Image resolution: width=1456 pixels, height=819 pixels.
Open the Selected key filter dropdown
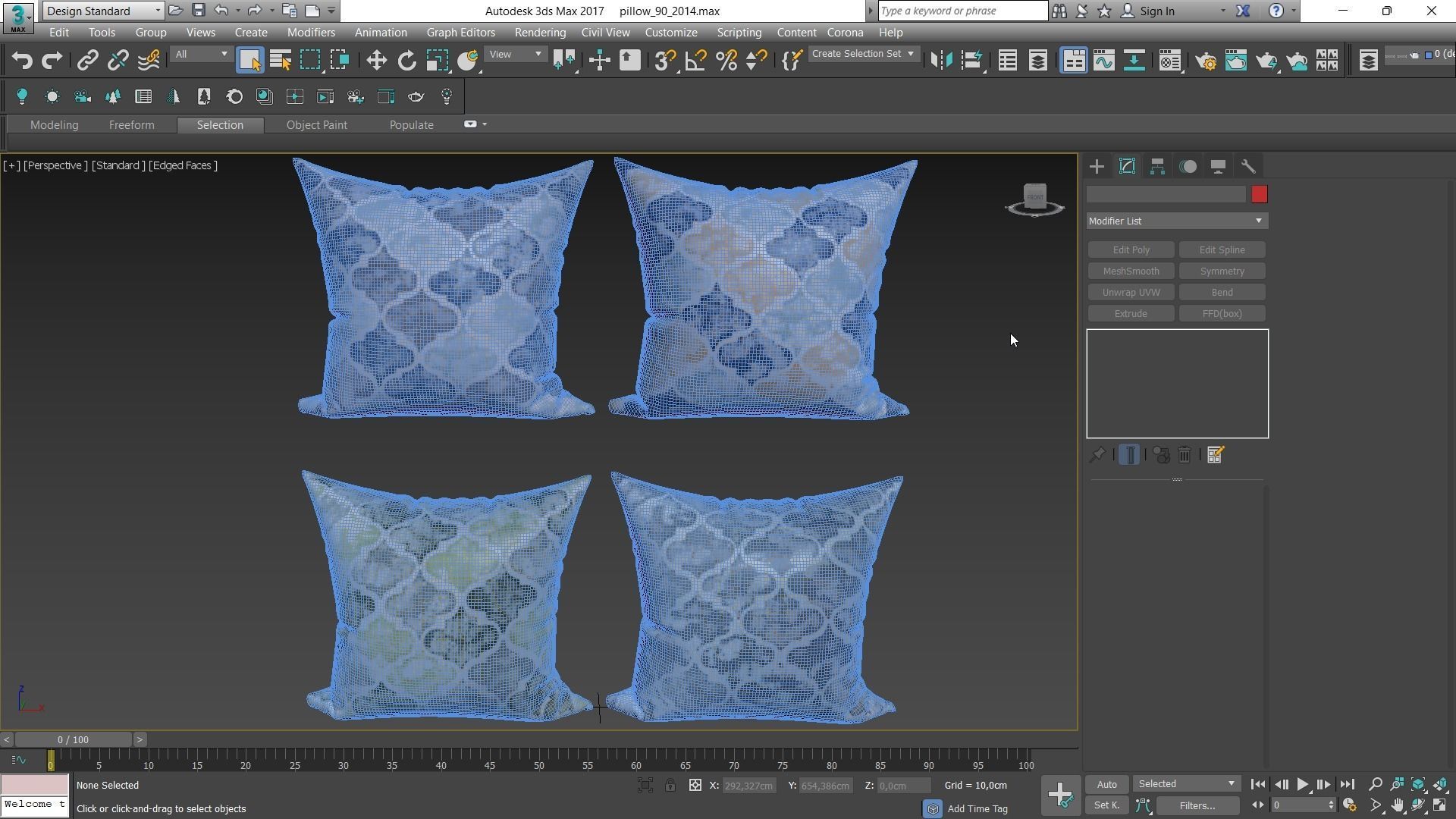1186,785
